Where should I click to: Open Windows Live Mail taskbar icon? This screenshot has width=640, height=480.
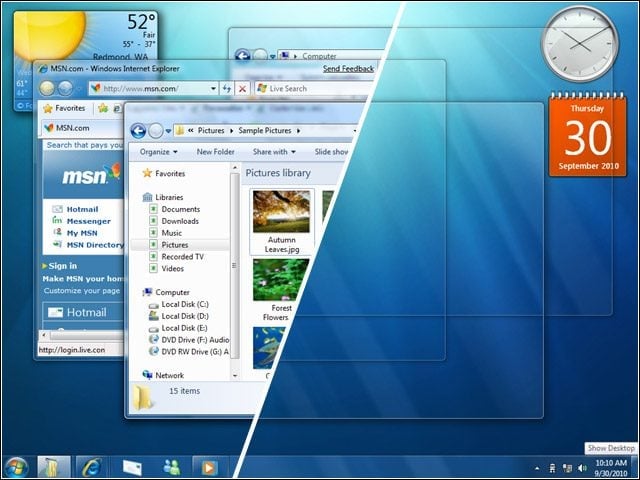pyautogui.click(x=132, y=467)
